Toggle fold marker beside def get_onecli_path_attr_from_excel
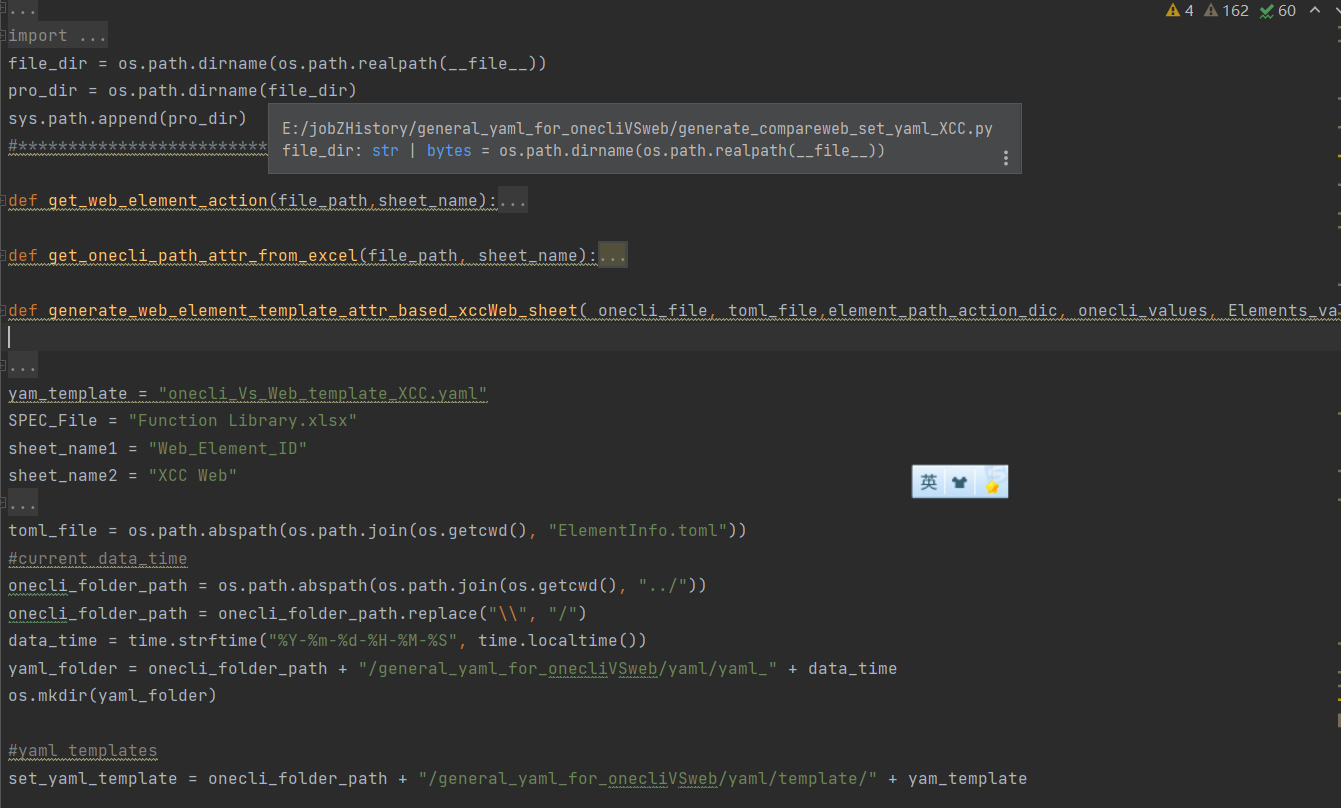The height and width of the screenshot is (808, 1341). (4, 256)
